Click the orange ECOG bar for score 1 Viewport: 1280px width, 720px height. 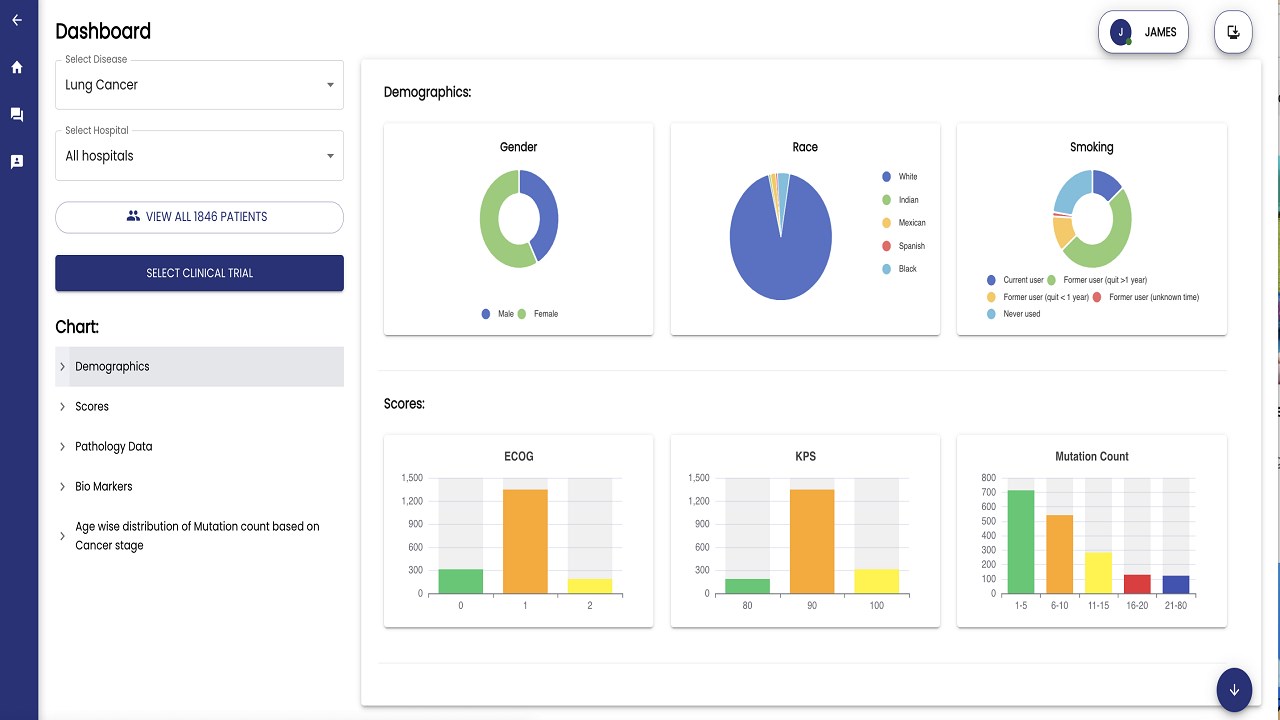tap(525, 541)
